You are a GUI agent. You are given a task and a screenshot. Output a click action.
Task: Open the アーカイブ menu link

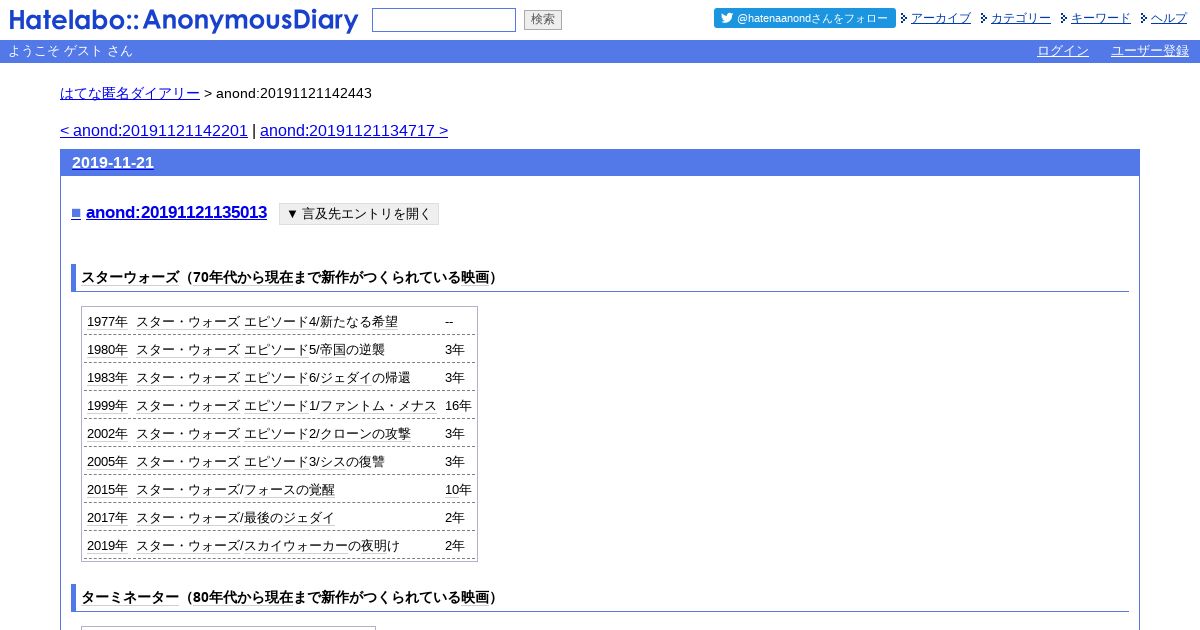(x=941, y=18)
